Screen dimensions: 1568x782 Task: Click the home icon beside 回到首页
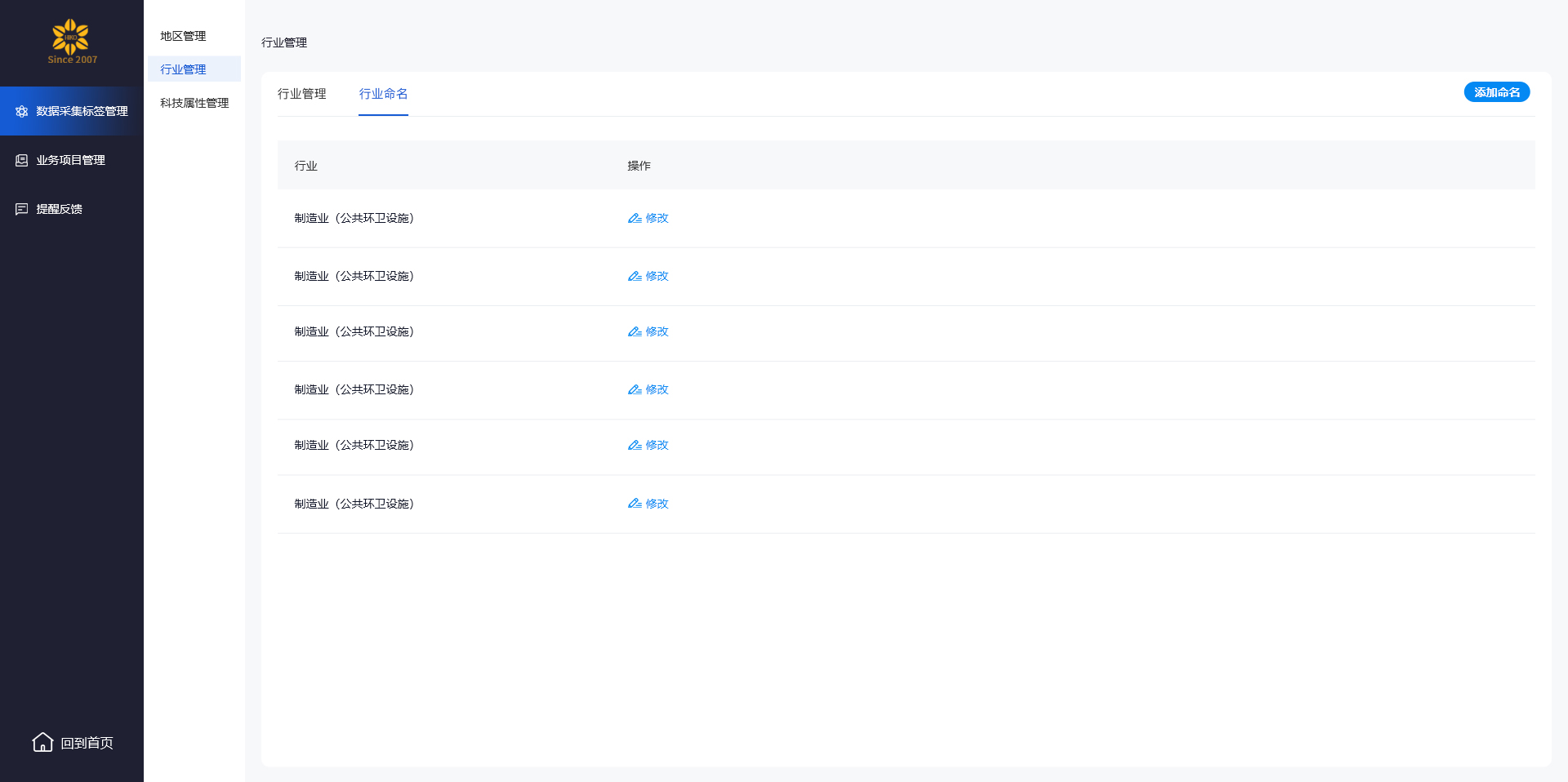pyautogui.click(x=42, y=742)
